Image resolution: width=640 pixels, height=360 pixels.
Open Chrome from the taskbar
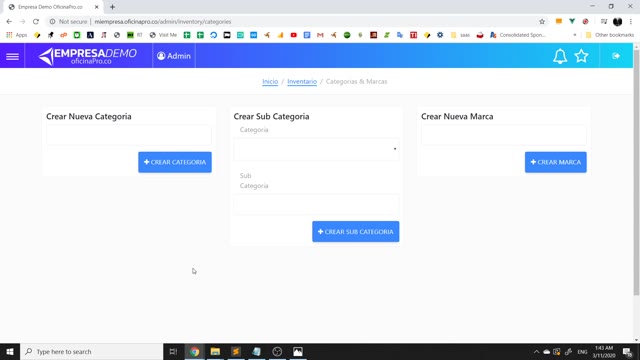(194, 351)
